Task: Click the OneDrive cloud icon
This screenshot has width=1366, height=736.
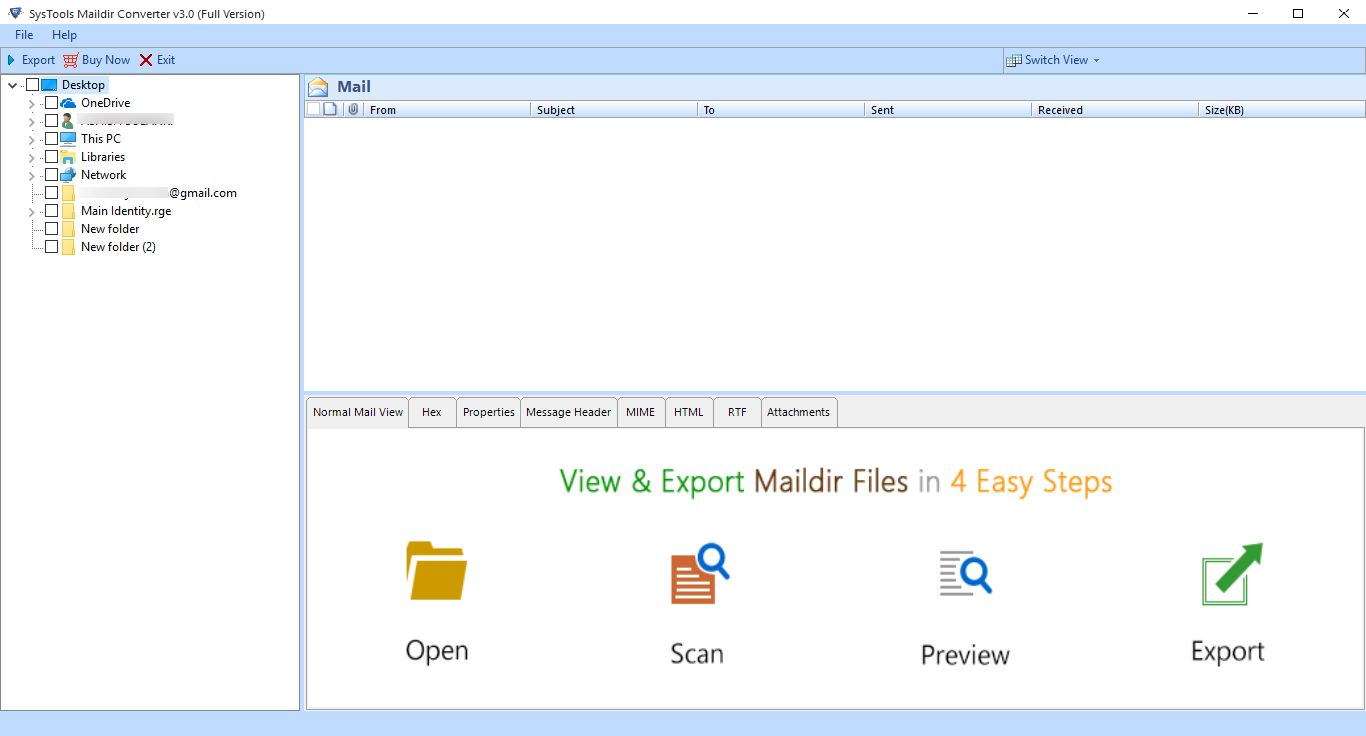Action: tap(68, 103)
